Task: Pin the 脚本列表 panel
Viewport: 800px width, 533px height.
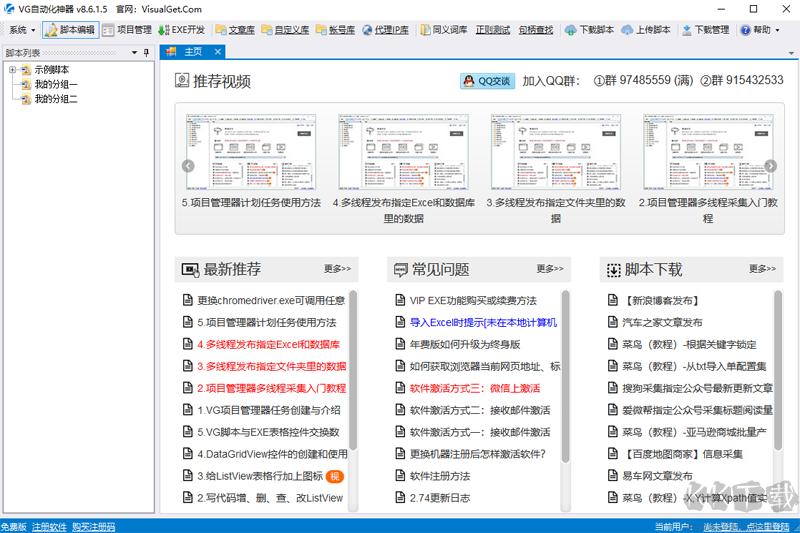Action: click(x=147, y=52)
